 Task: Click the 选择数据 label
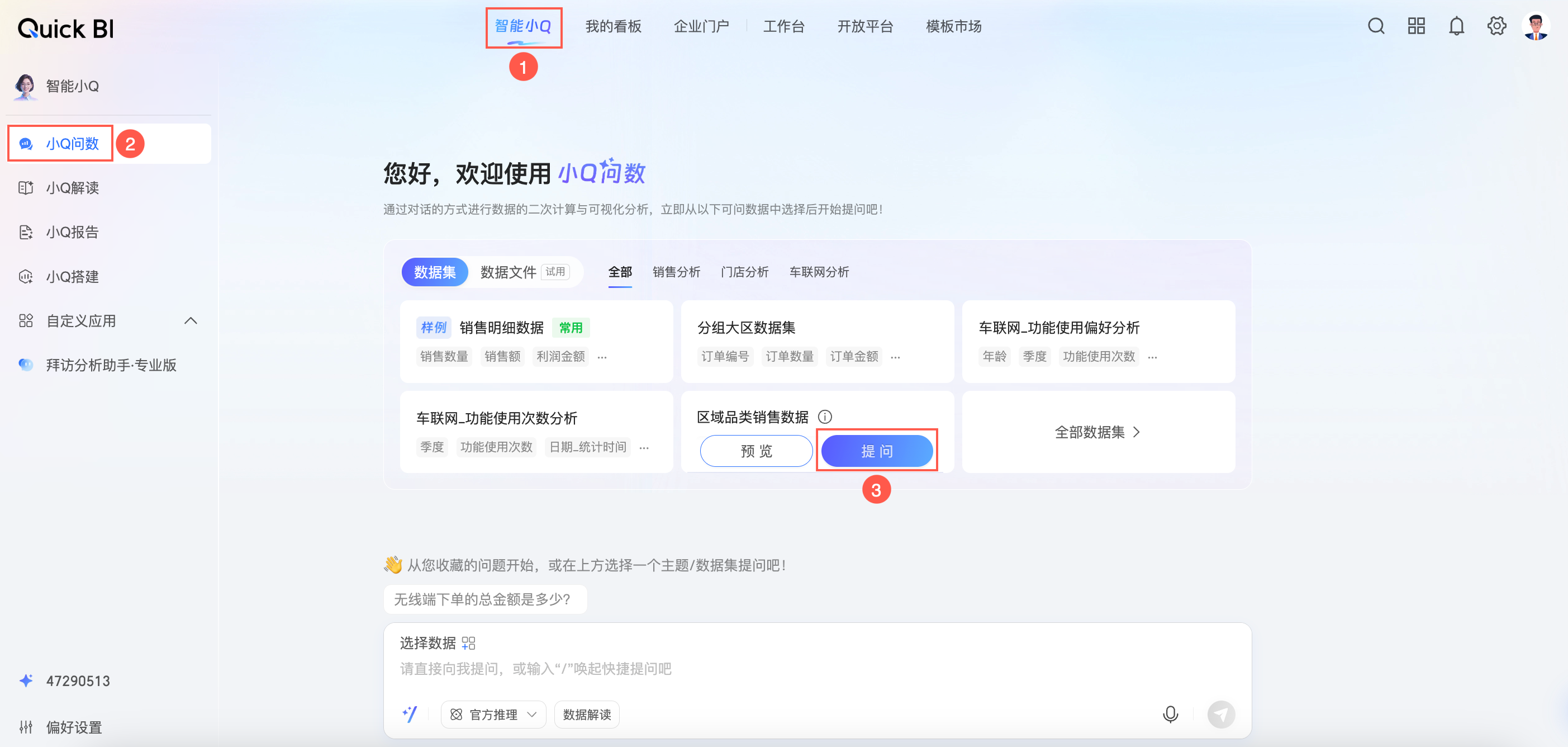(x=427, y=643)
